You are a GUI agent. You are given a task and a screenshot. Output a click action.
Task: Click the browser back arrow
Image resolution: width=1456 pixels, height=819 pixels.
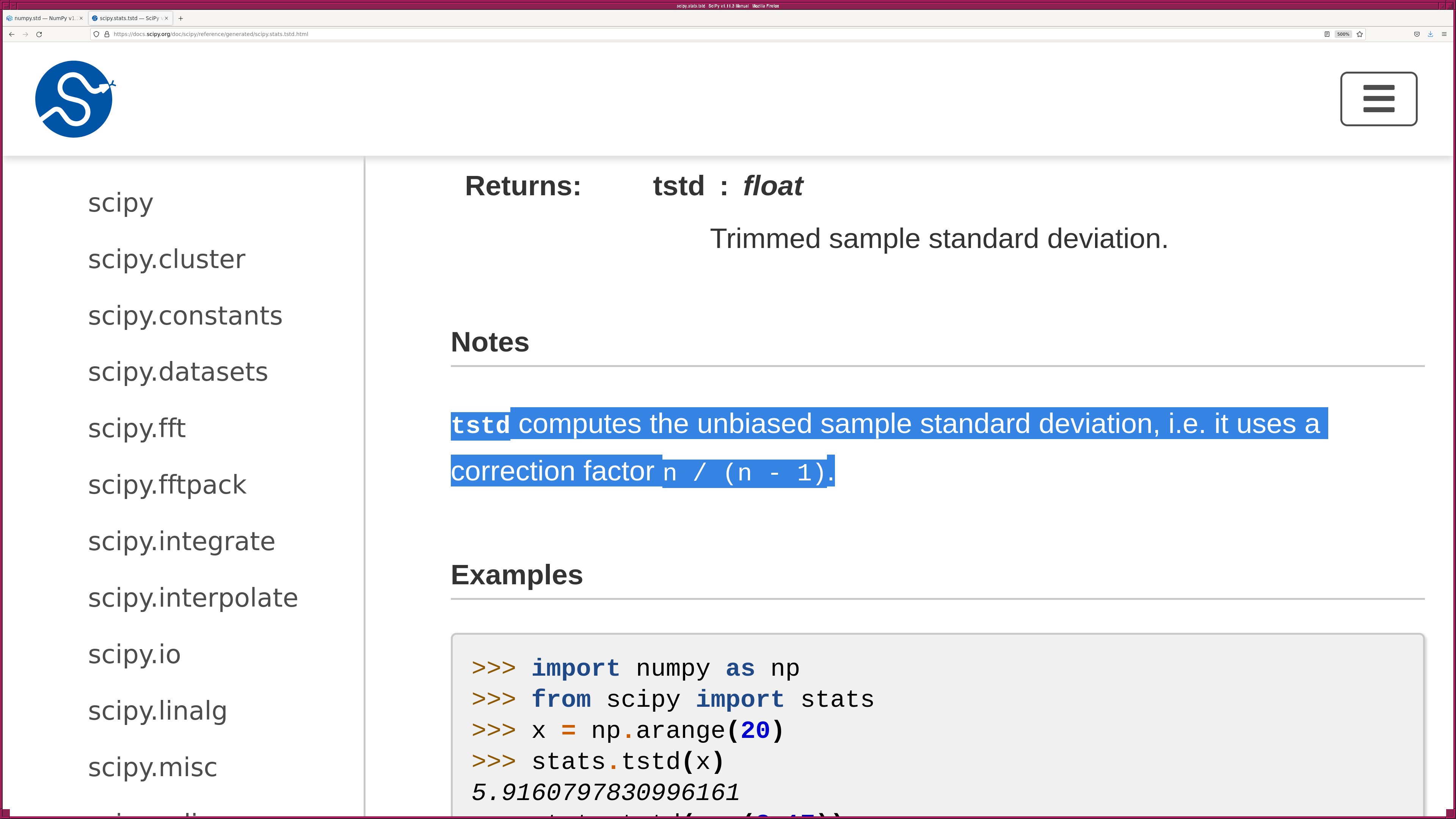click(12, 35)
